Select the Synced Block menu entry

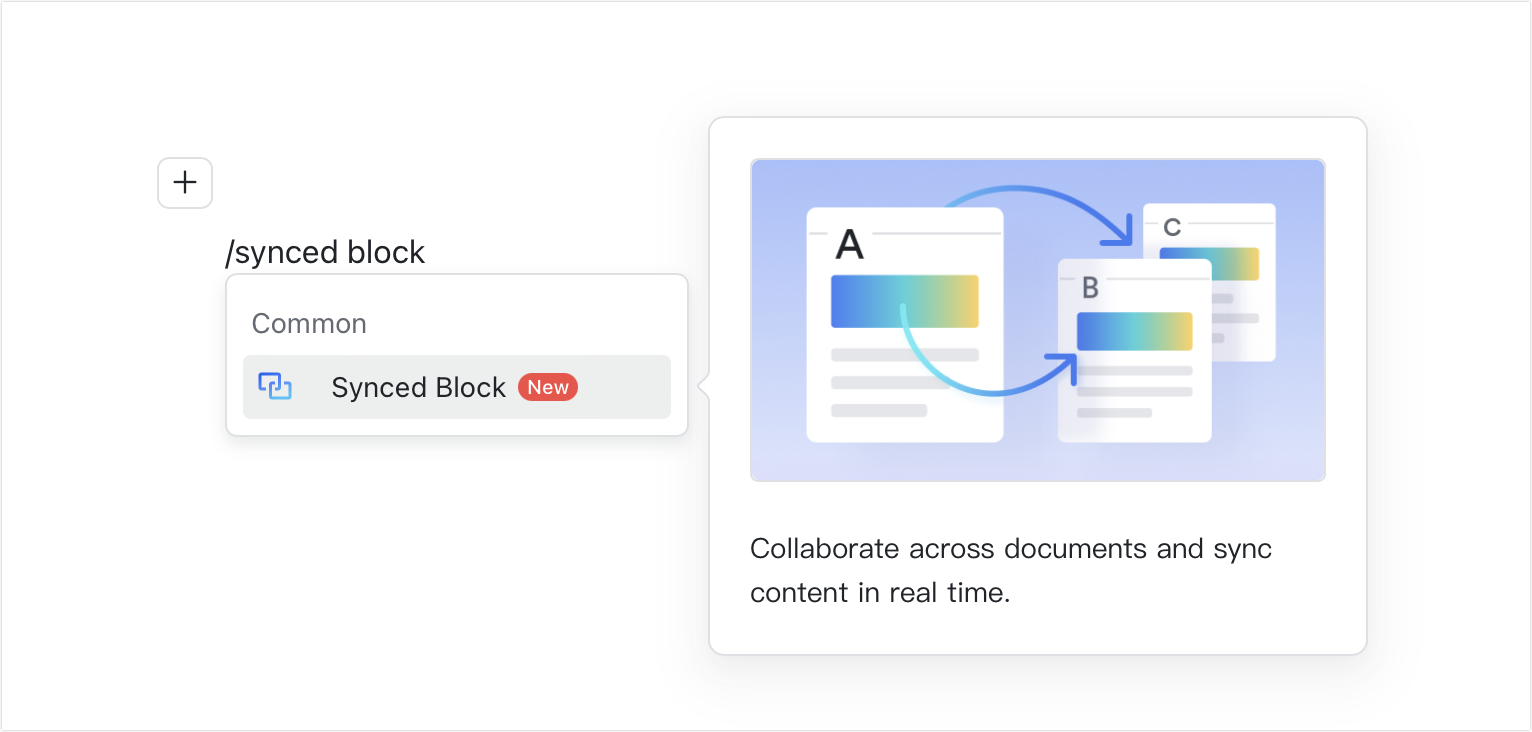(x=418, y=387)
